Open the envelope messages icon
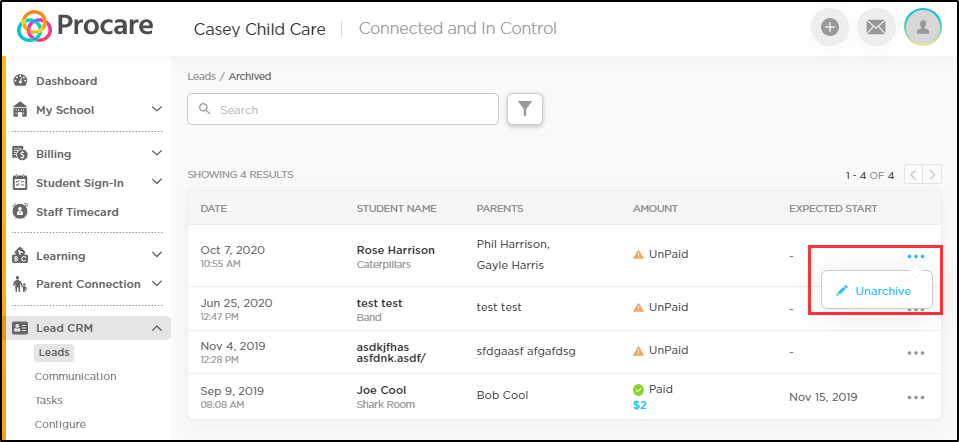 [876, 28]
